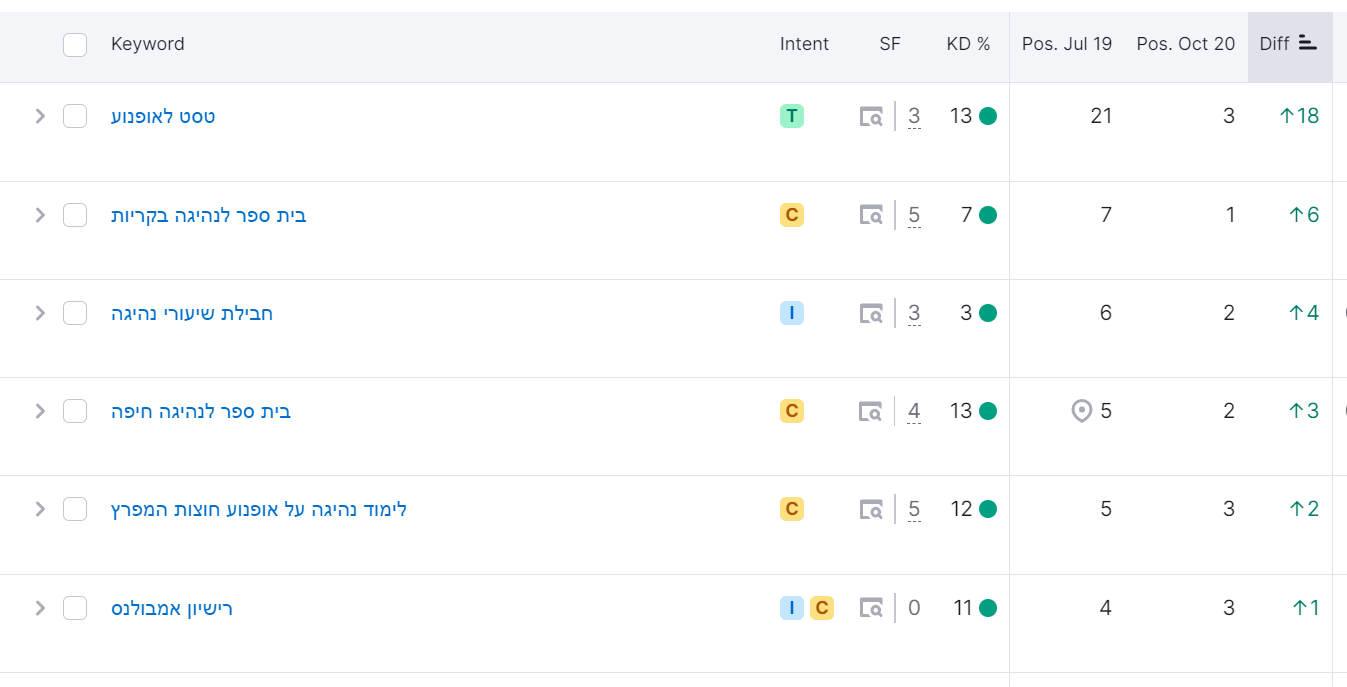Open keyword link לימוד נהיגה על אופנוע חוצות המפרץ
This screenshot has height=687, width=1347.
coord(259,509)
